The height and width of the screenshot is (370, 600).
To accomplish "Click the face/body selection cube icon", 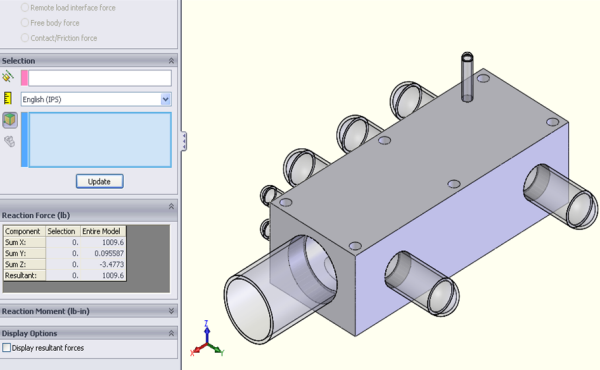I will tap(10, 120).
